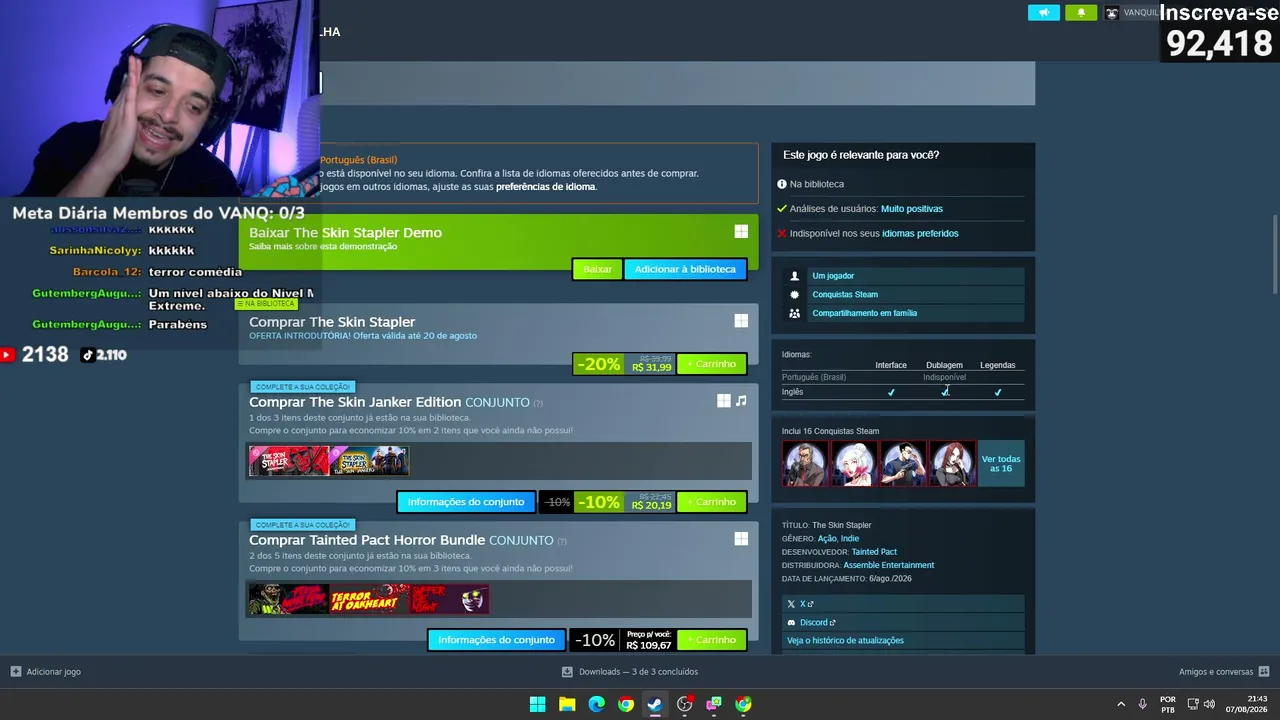Add The Skin Janker Edition to cart

click(712, 502)
